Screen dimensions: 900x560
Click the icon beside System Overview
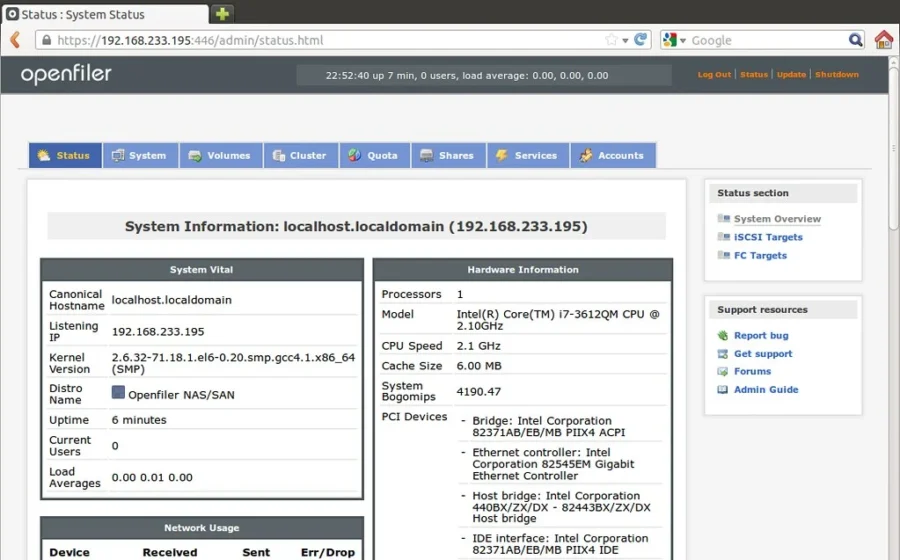coord(723,219)
